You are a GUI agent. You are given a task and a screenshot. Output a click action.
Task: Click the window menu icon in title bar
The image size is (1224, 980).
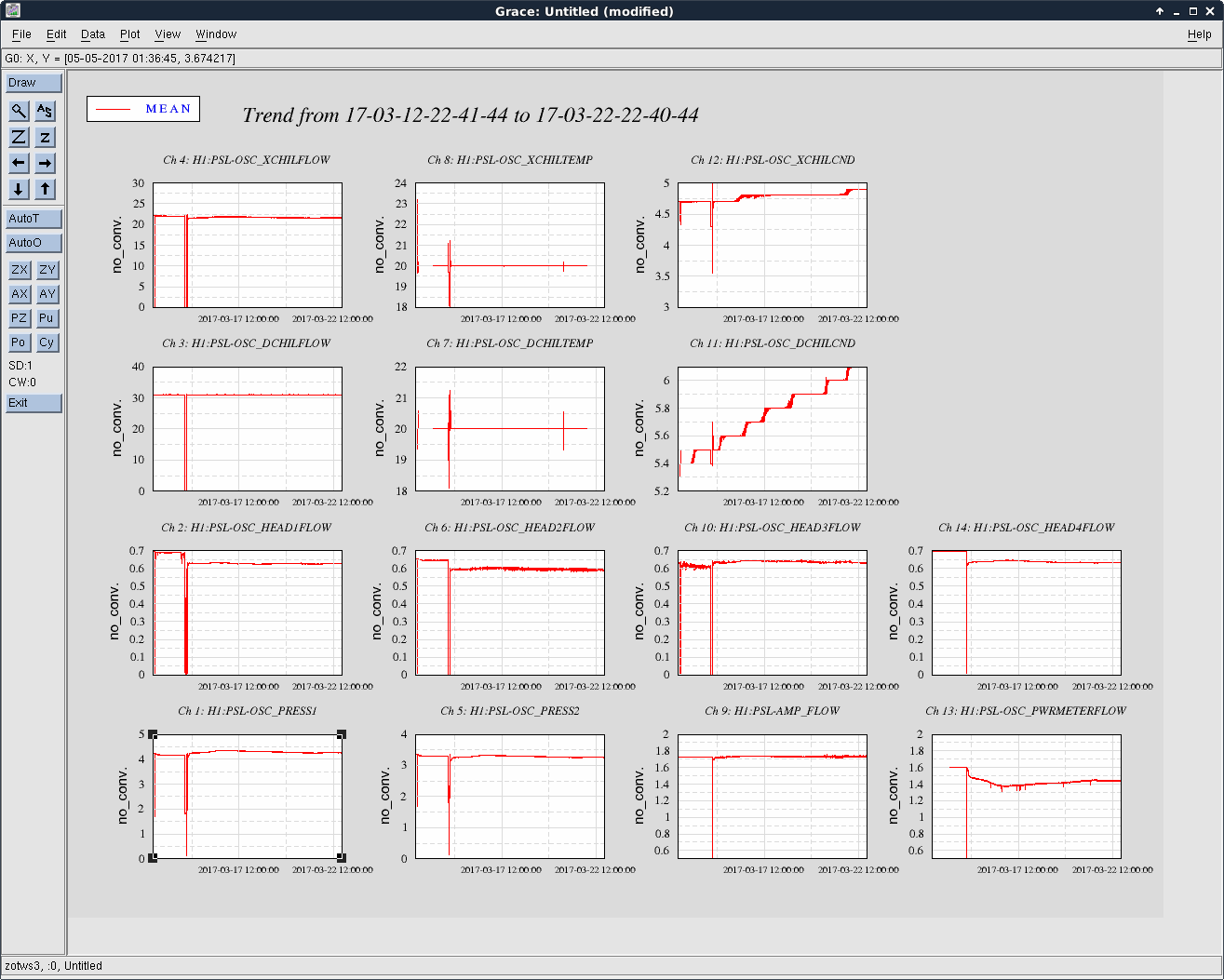pyautogui.click(x=11, y=11)
